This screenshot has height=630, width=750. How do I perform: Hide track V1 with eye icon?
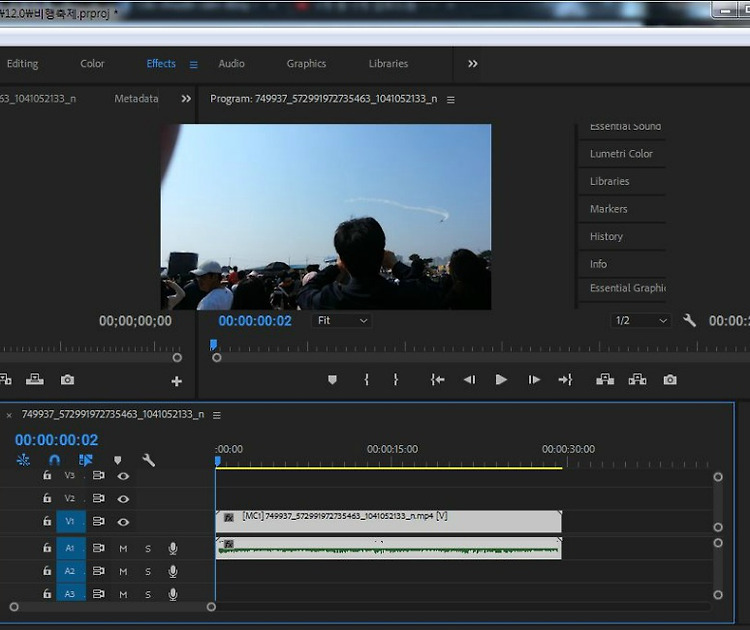point(123,522)
